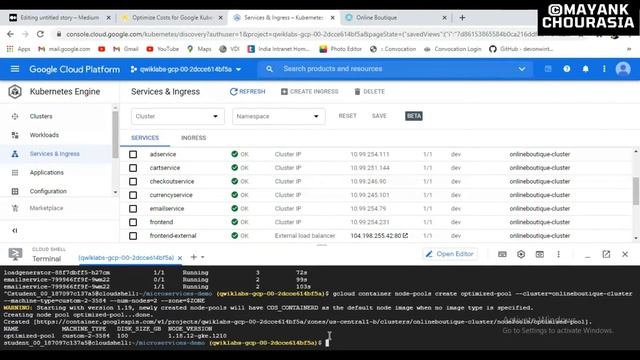Add a new Cloud Shell terminal tab
This screenshot has height=360, width=640.
(193, 257)
